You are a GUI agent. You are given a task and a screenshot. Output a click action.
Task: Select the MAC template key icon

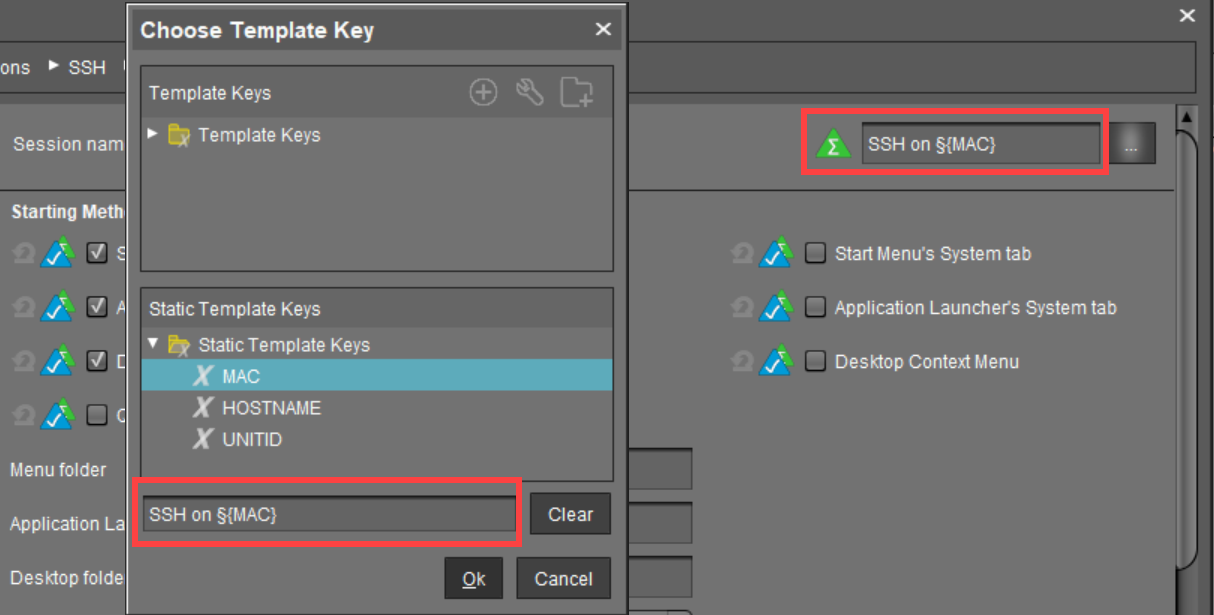203,375
